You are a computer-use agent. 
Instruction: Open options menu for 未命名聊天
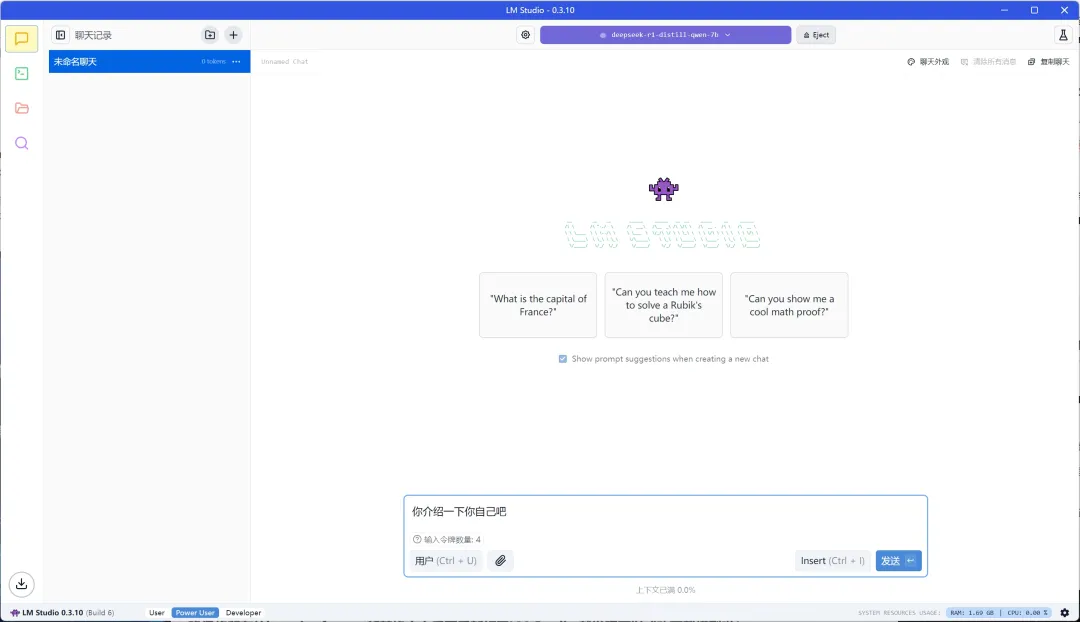(x=236, y=61)
